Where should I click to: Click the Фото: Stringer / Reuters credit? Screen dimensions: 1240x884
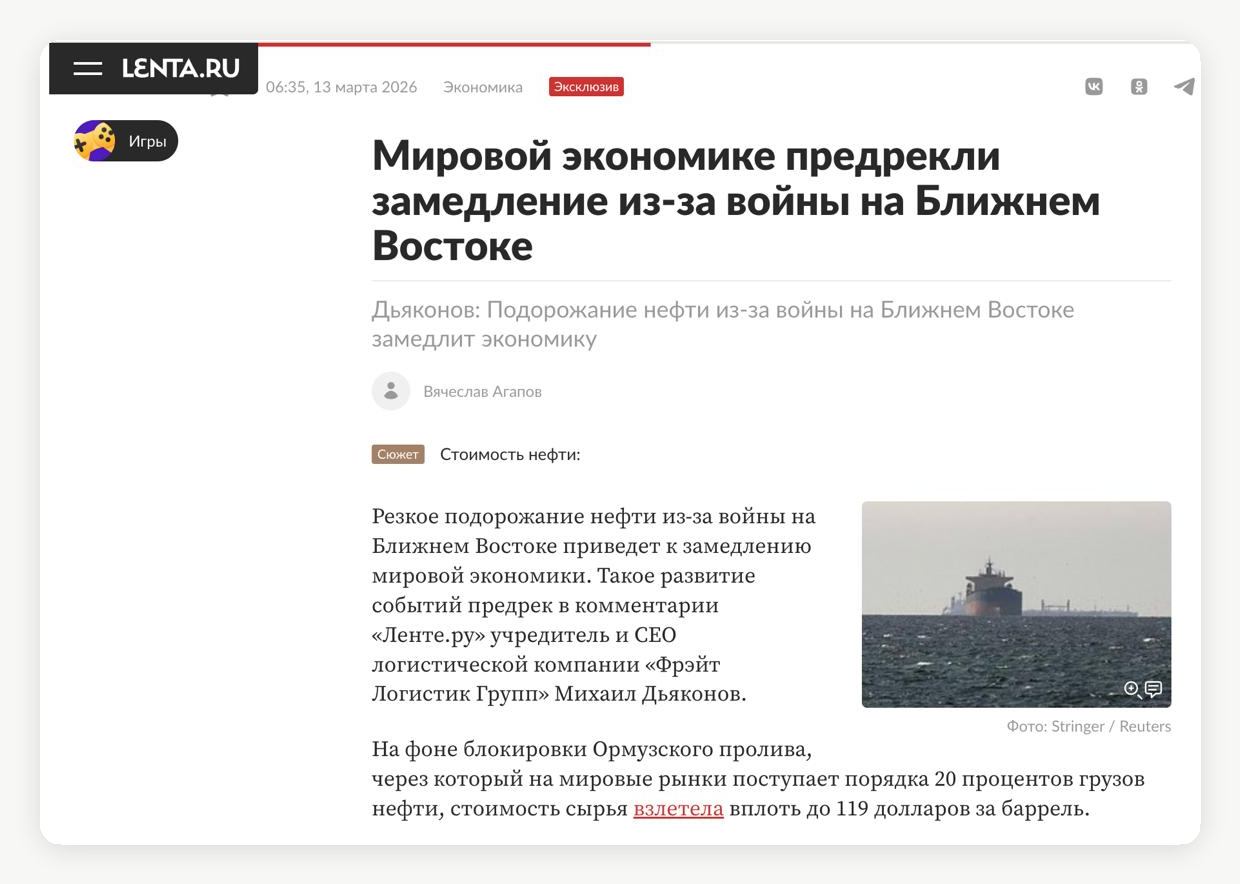point(1089,726)
